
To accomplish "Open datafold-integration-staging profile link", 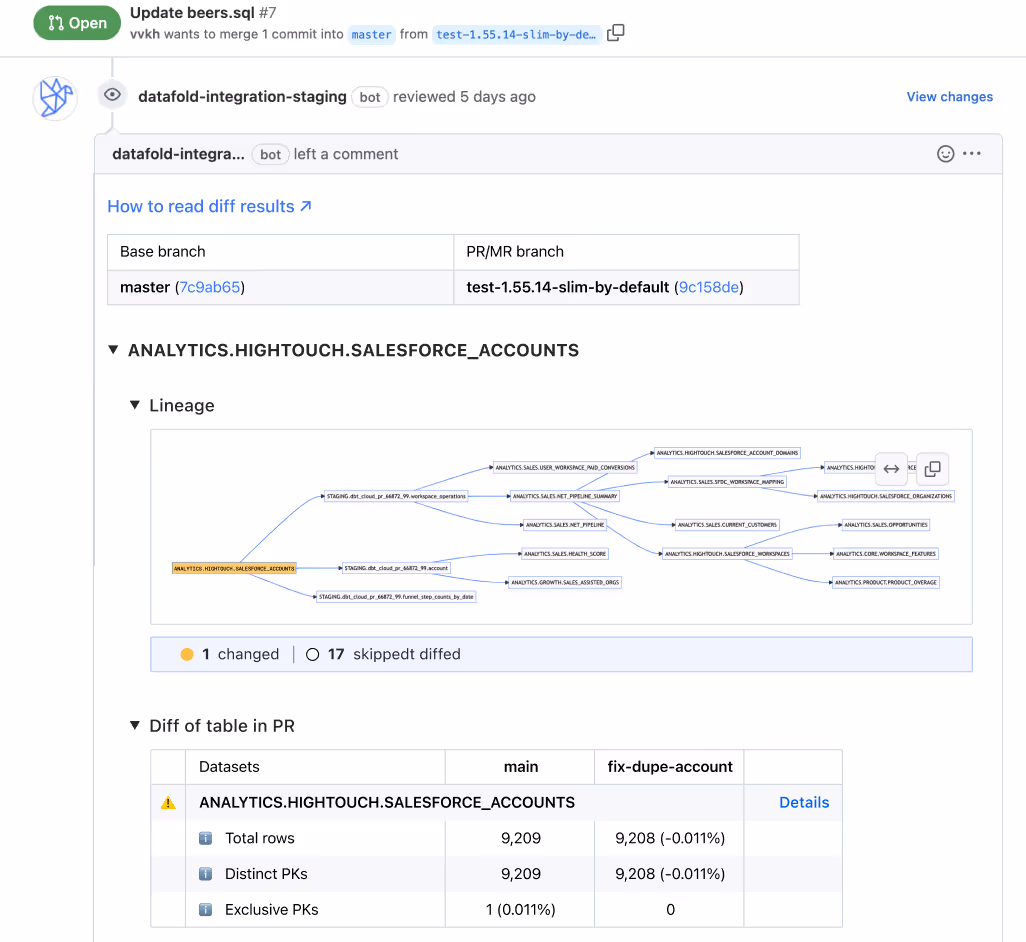I will tap(242, 97).
